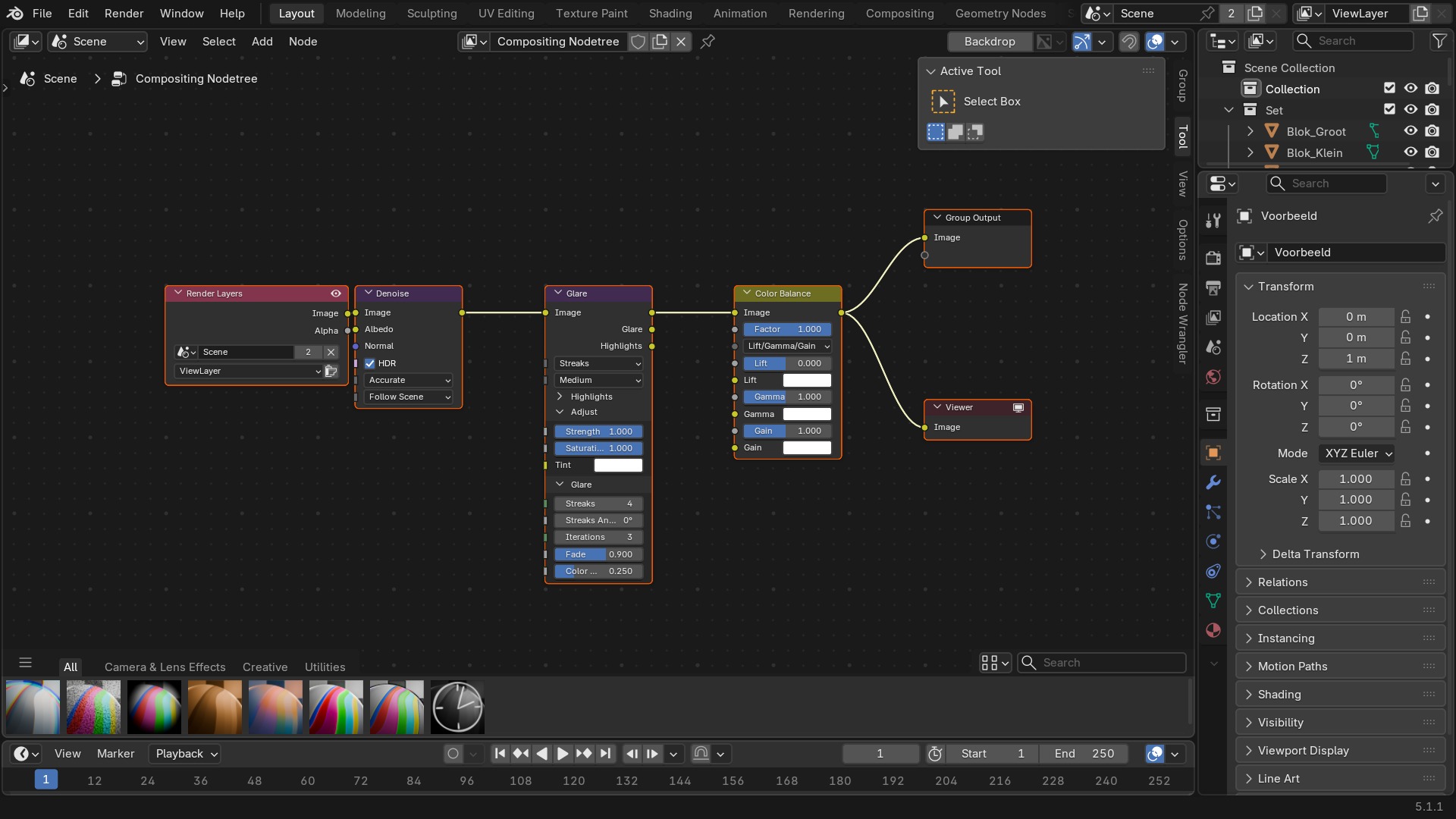The image size is (1456, 819).
Task: Open the View Layer properties tab
Action: 1213,317
